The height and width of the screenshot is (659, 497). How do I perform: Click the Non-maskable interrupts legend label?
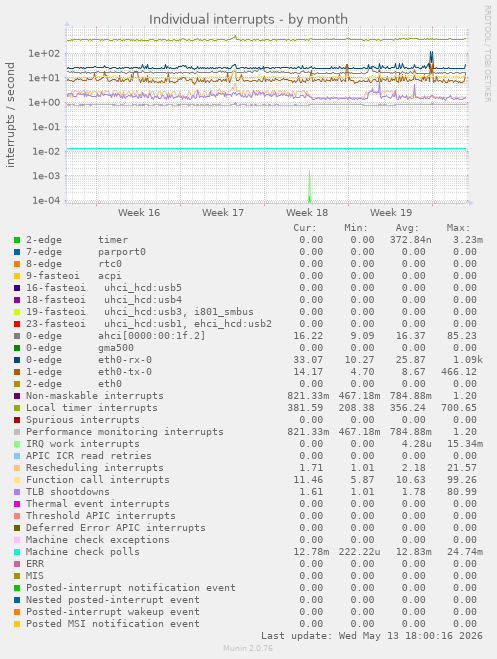pos(95,396)
